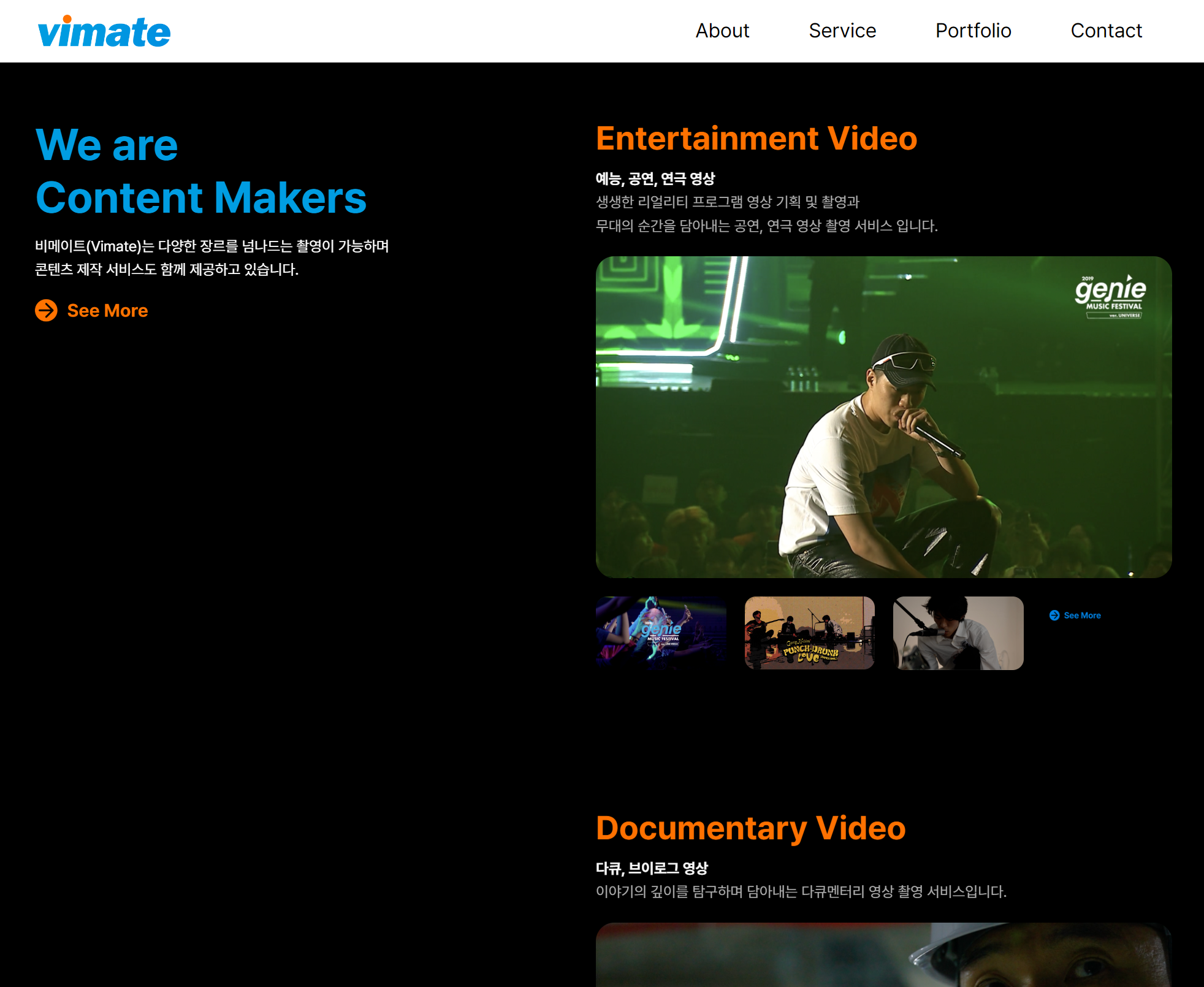Click the Documentary Video heading
The image size is (1204, 987).
[750, 828]
